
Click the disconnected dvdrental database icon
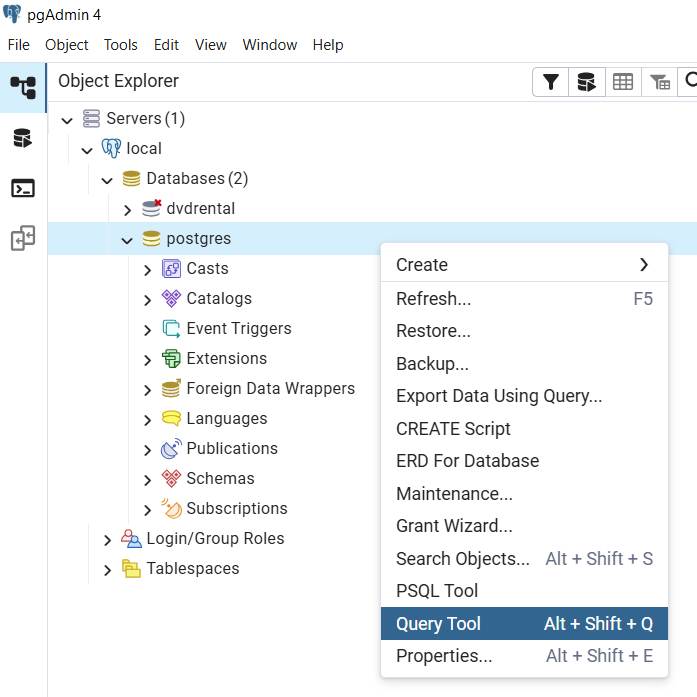151,208
